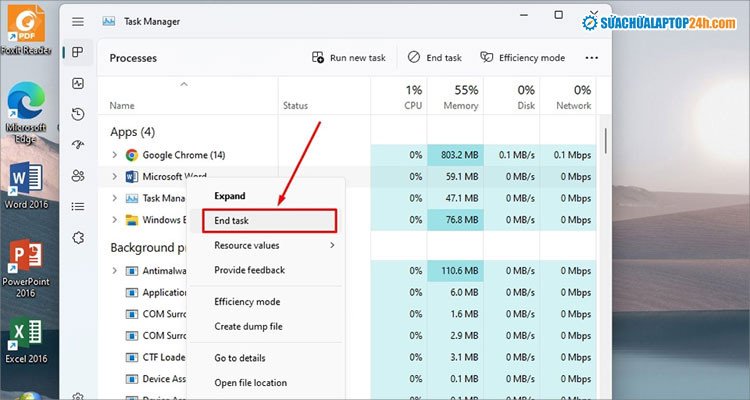Image resolution: width=750 pixels, height=400 pixels.
Task: Click the 59.1 MB memory cell
Action: click(455, 177)
